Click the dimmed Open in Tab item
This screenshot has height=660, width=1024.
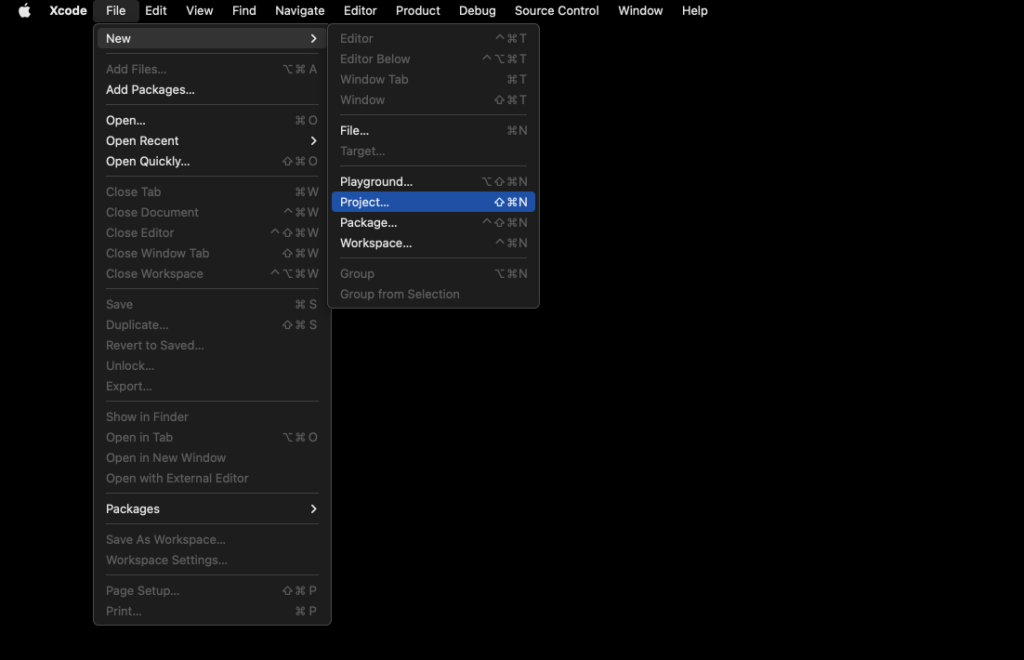coord(212,437)
